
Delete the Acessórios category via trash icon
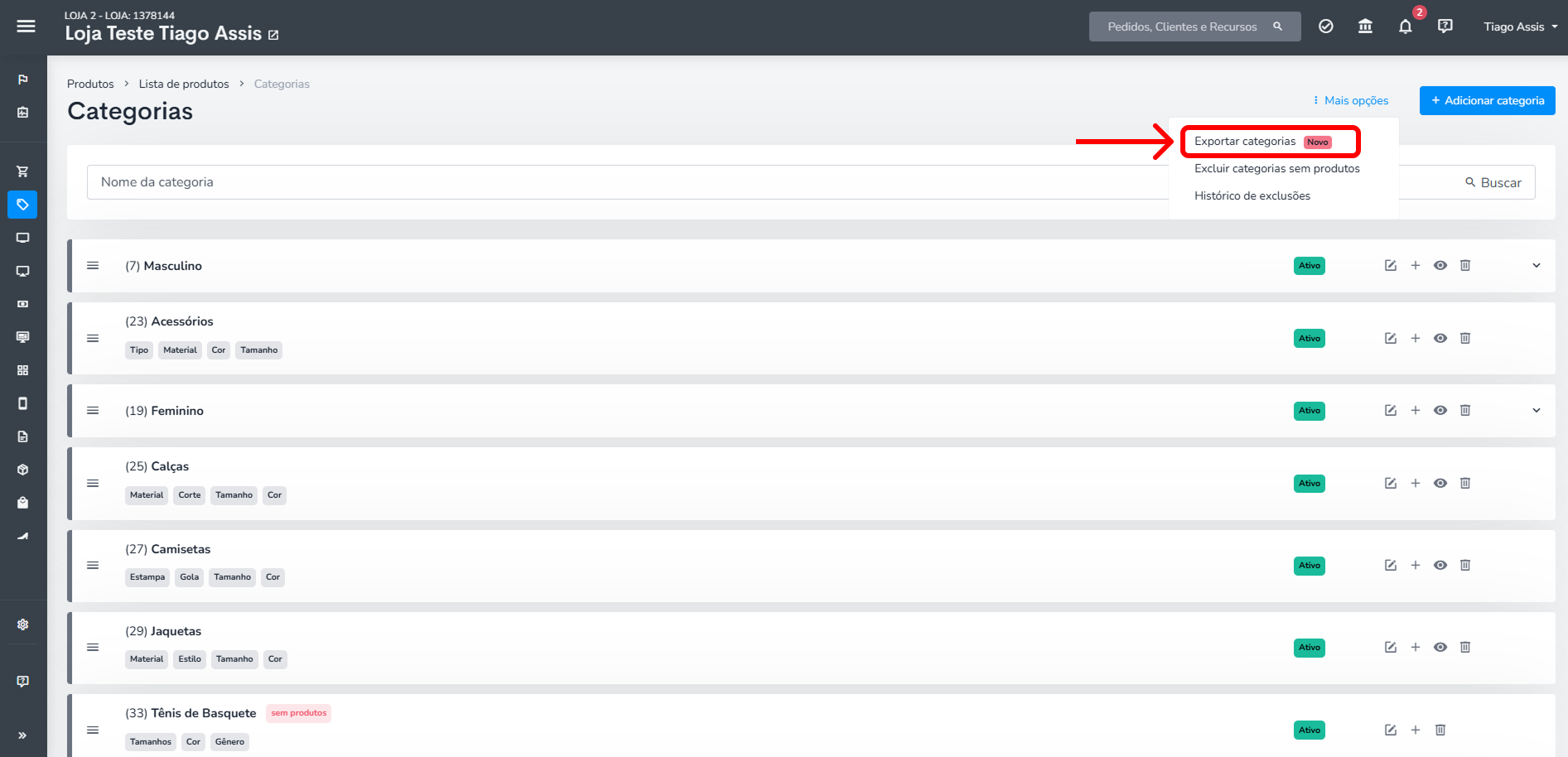point(1464,338)
